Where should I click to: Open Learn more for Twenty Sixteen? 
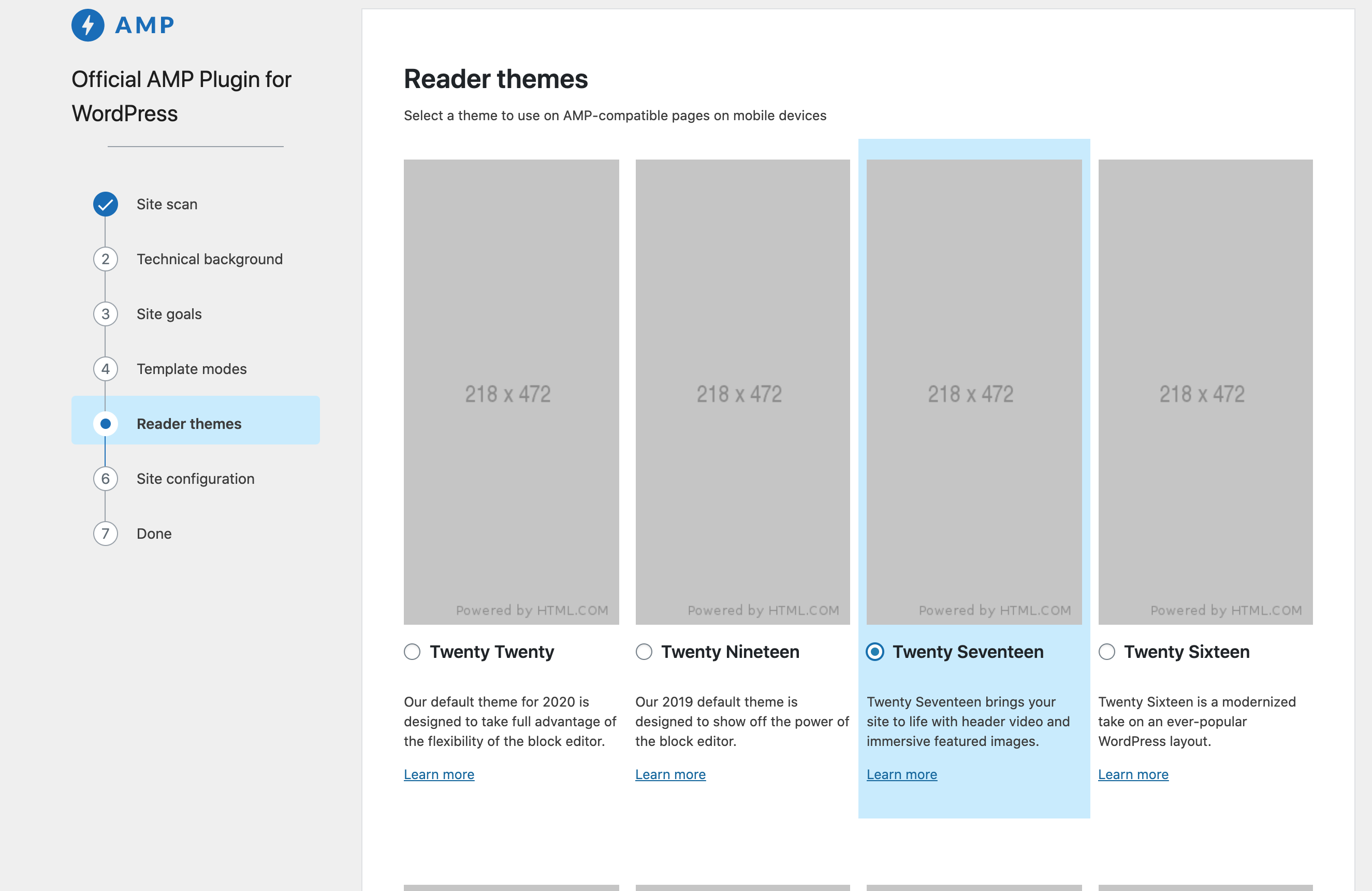(1133, 774)
